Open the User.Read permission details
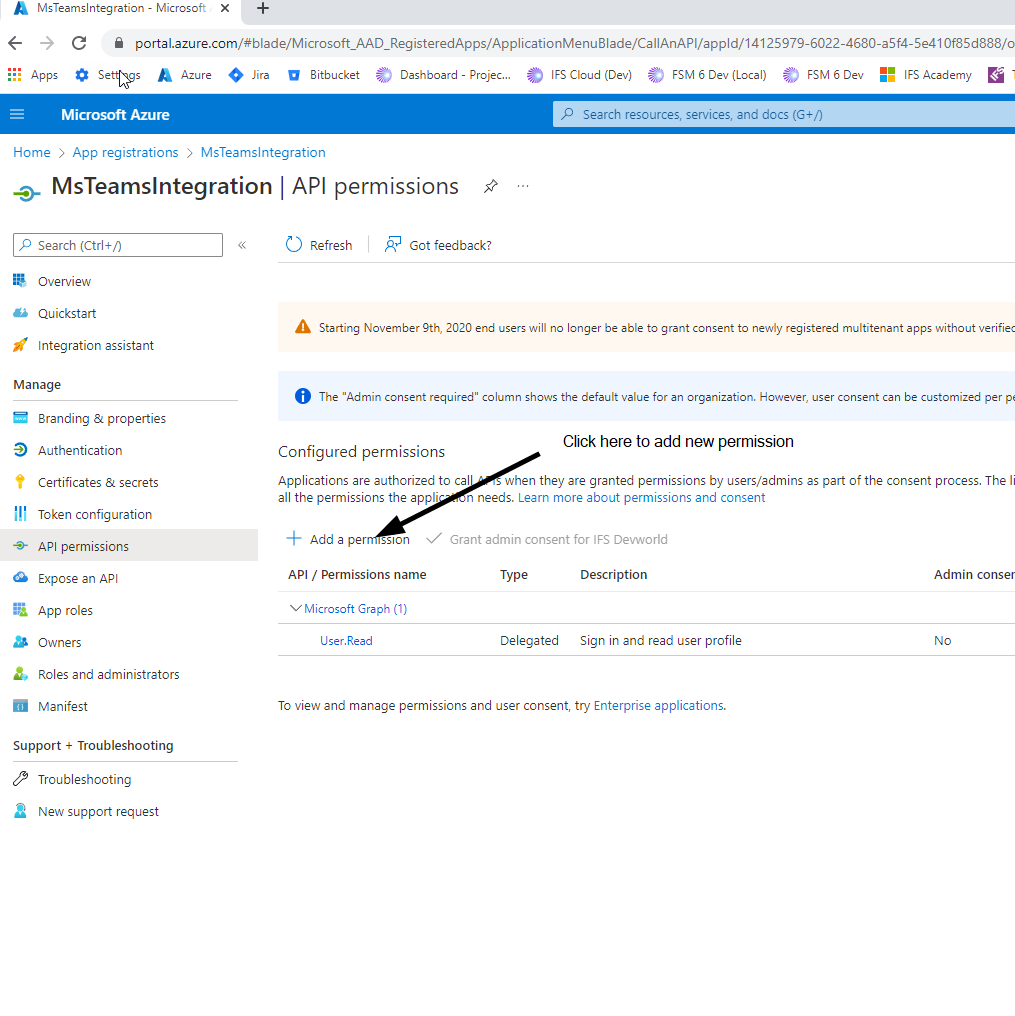The height and width of the screenshot is (1016, 1015). pyautogui.click(x=345, y=640)
